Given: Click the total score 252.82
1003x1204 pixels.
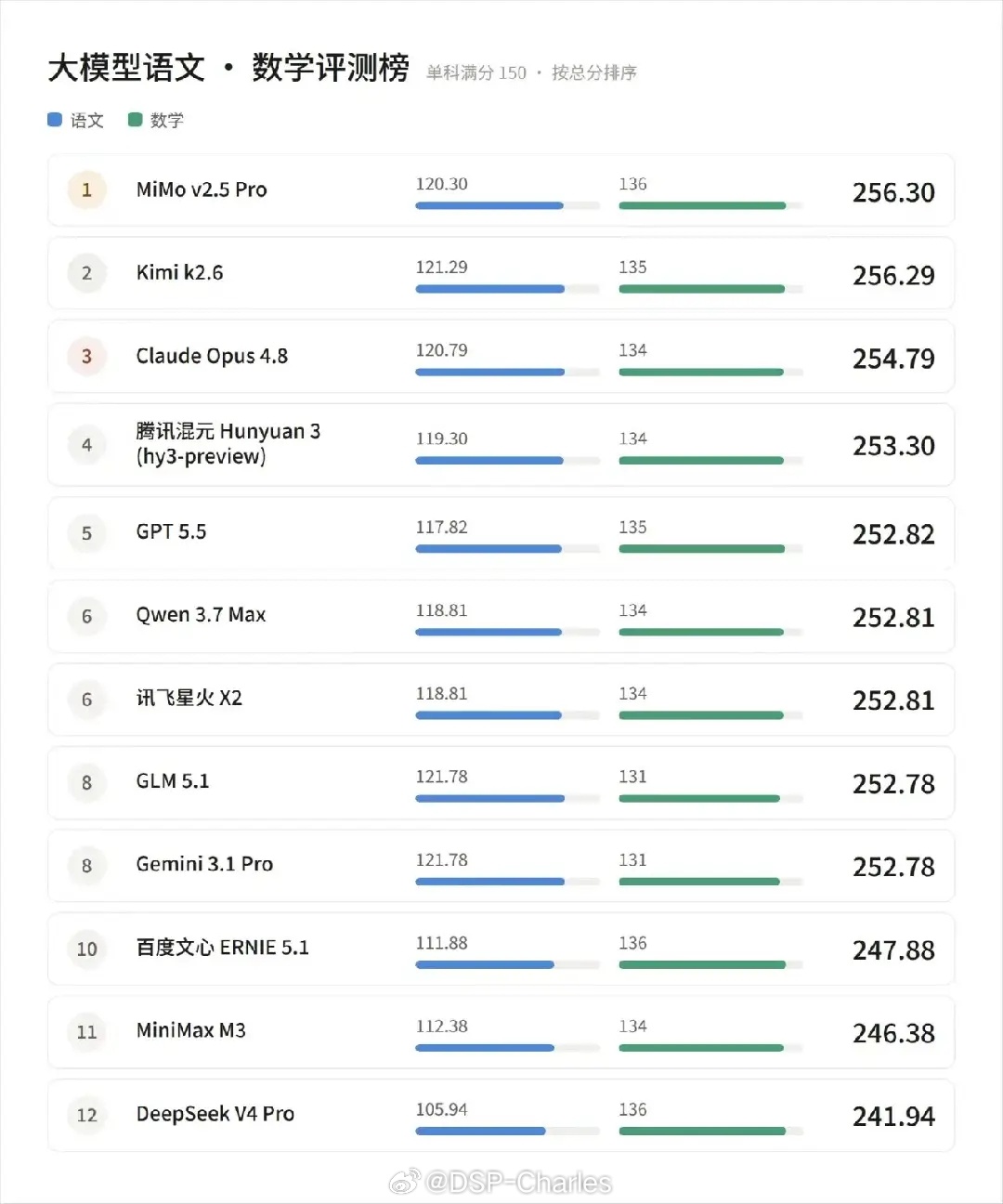Looking at the screenshot, I should [x=893, y=534].
